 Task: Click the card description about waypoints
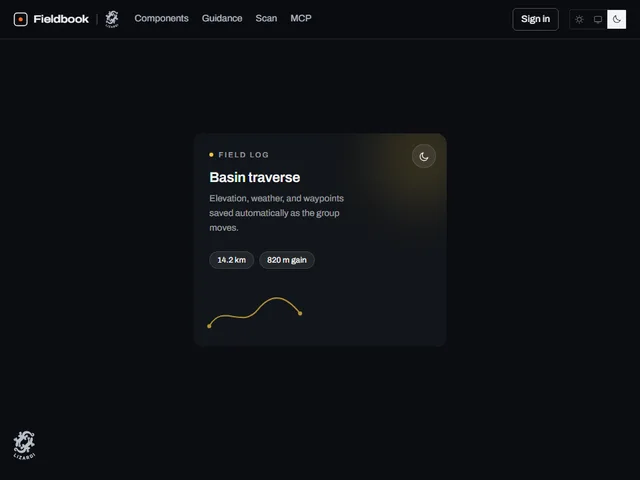276,213
